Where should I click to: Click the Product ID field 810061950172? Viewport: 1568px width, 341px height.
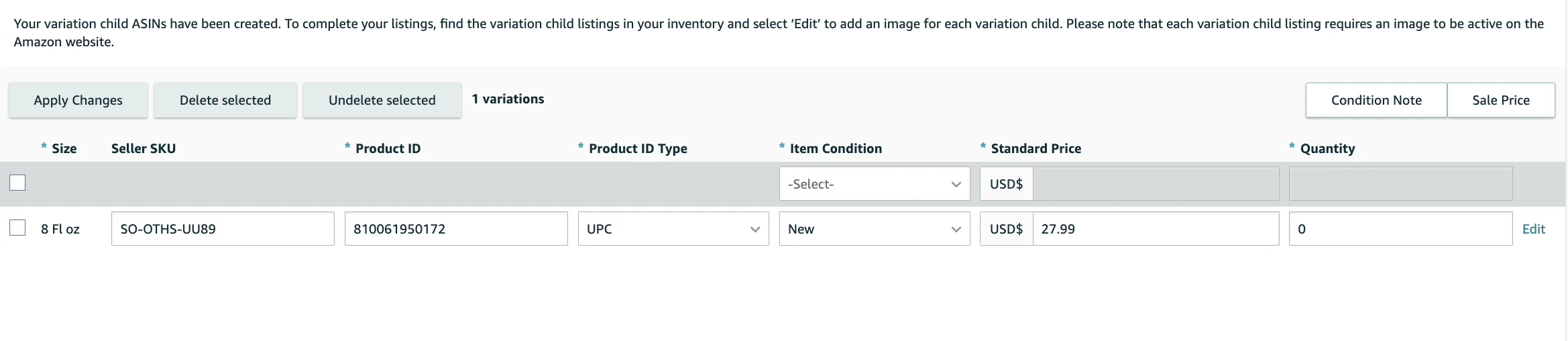456,229
